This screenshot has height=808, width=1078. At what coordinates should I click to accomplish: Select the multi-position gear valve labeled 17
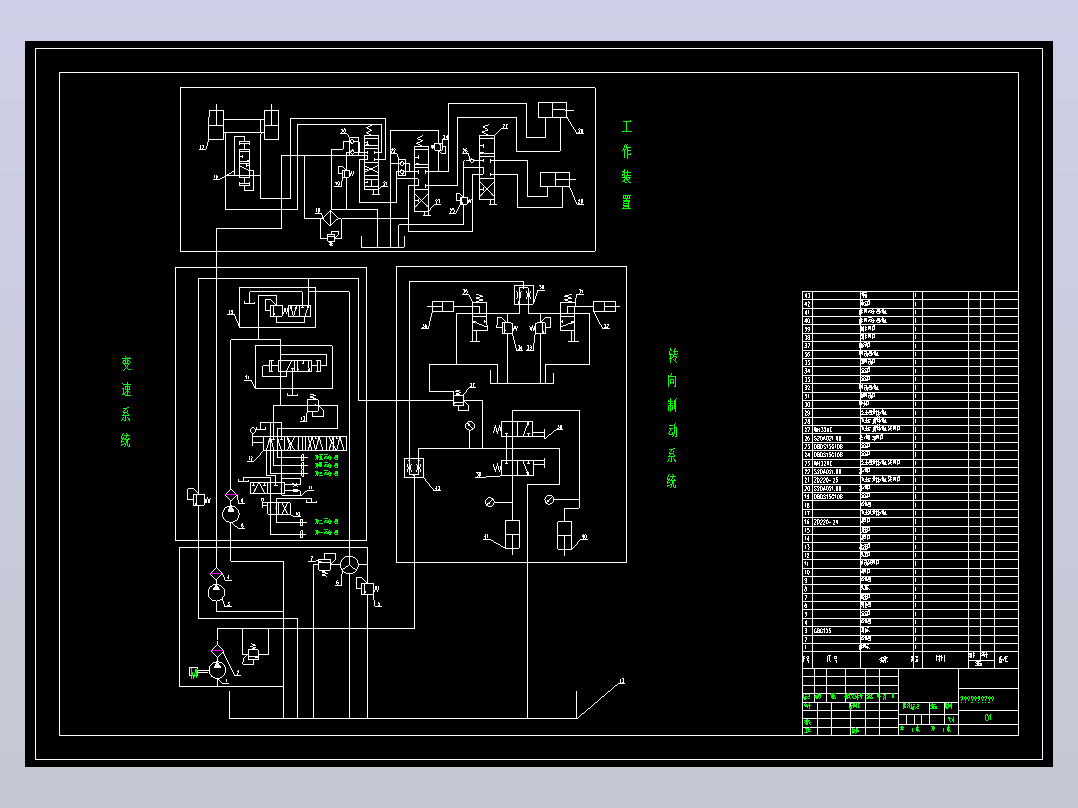coord(306,444)
